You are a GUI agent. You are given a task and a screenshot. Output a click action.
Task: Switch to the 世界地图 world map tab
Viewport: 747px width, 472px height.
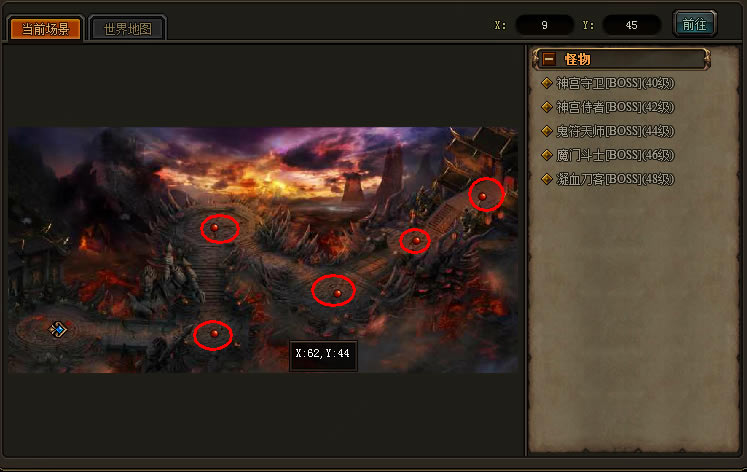click(128, 29)
